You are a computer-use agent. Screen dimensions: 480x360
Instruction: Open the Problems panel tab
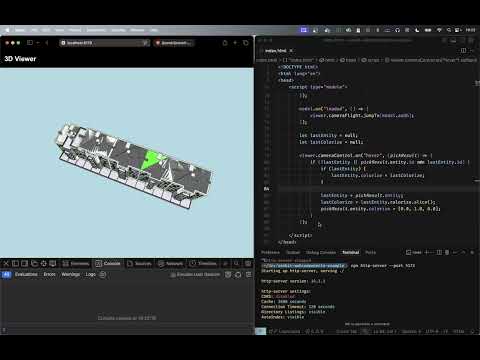point(270,252)
